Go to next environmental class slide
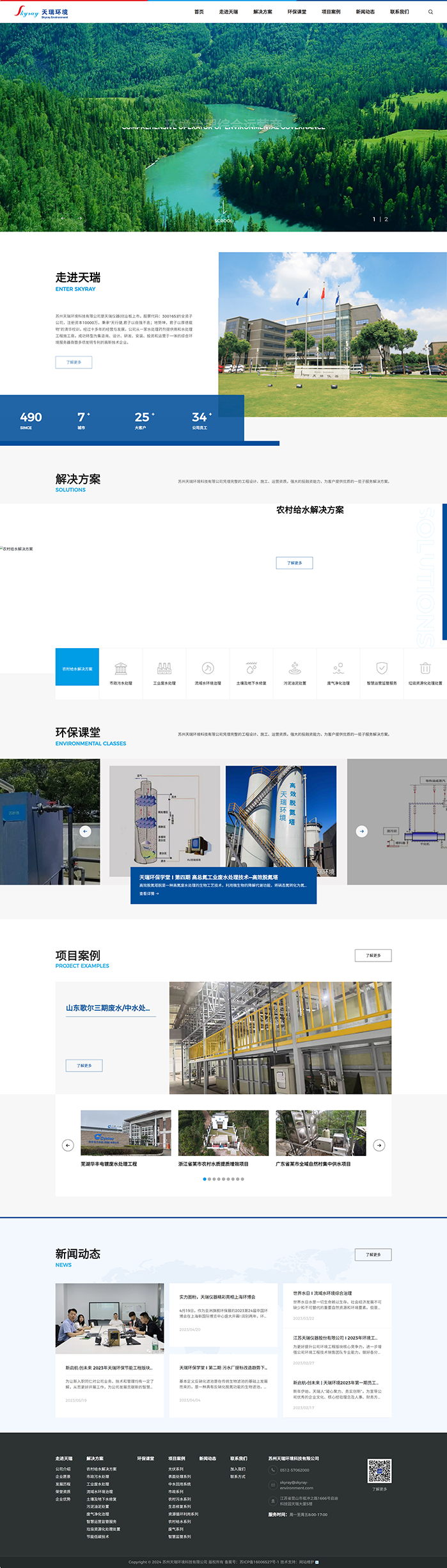 tap(362, 831)
